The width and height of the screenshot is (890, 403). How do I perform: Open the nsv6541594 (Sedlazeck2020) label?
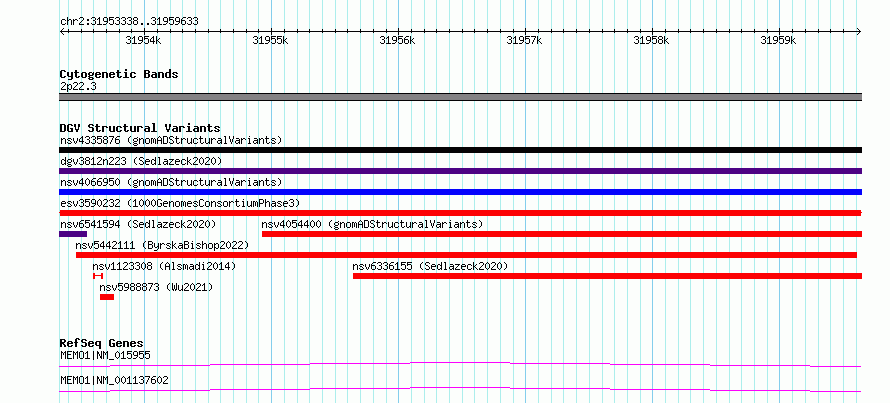point(138,224)
